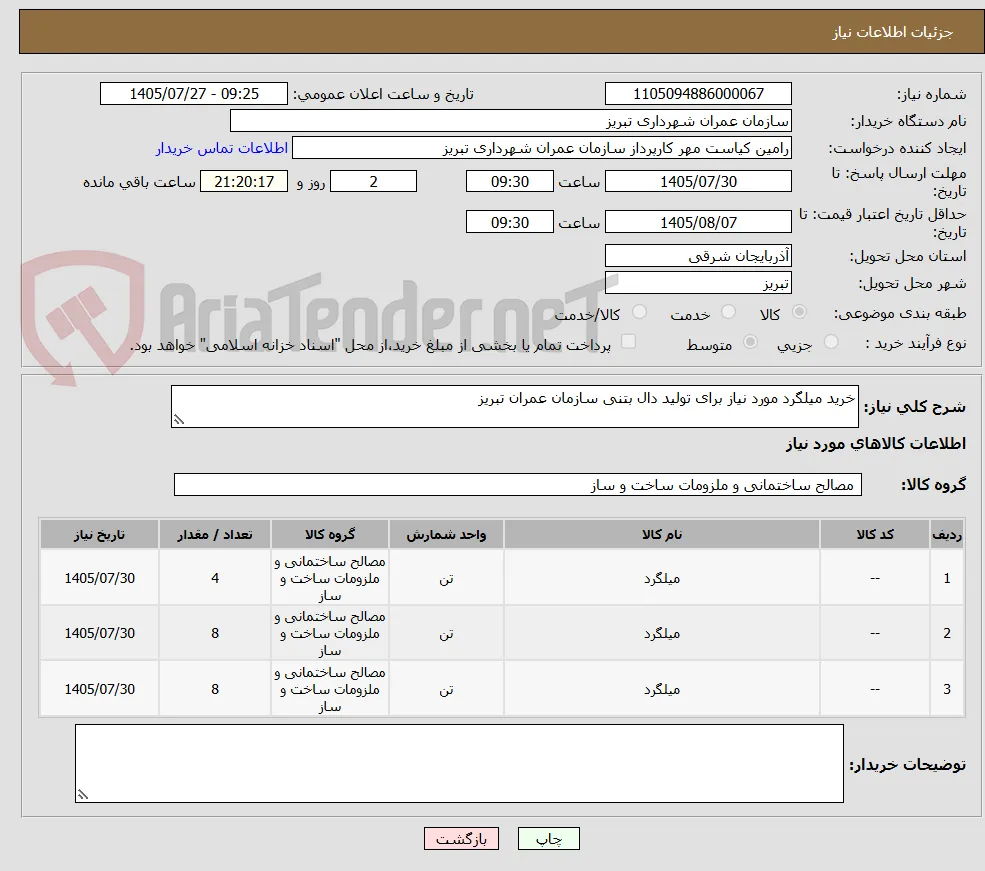
Task: Click date 1405/07/30 in row 2
Action: [99, 633]
